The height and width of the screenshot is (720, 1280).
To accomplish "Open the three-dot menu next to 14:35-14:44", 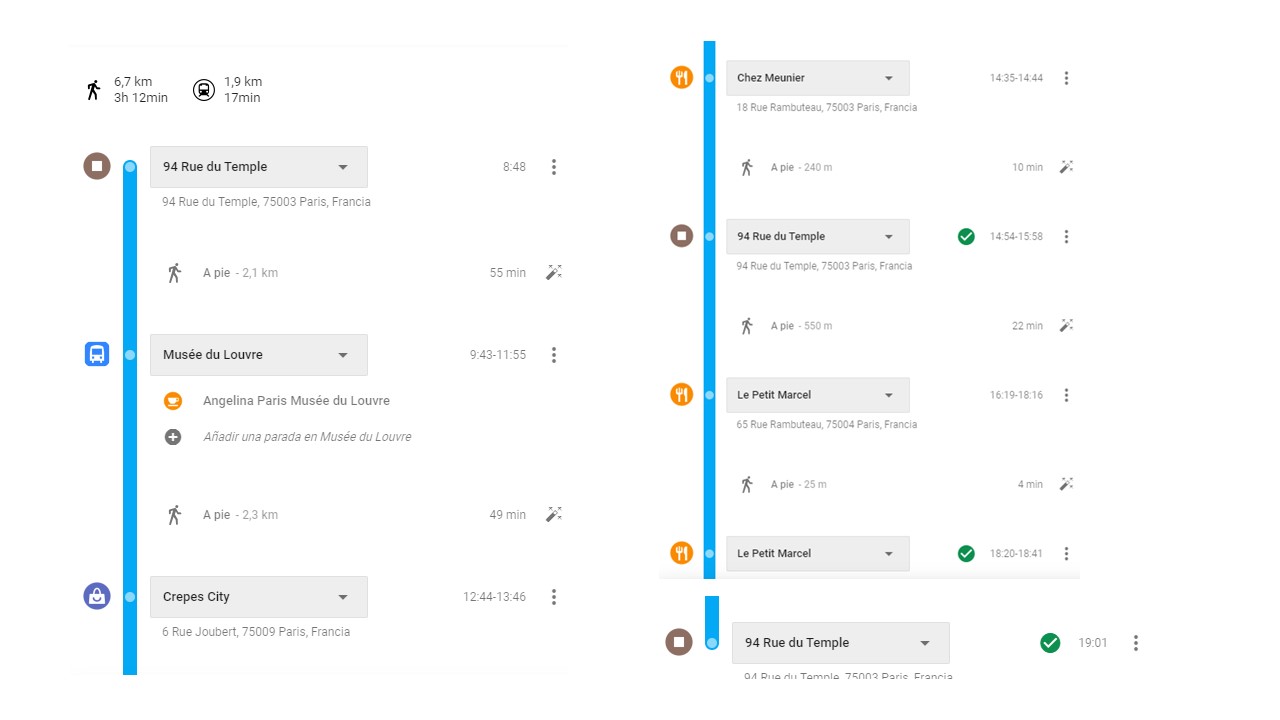I will [x=1066, y=78].
